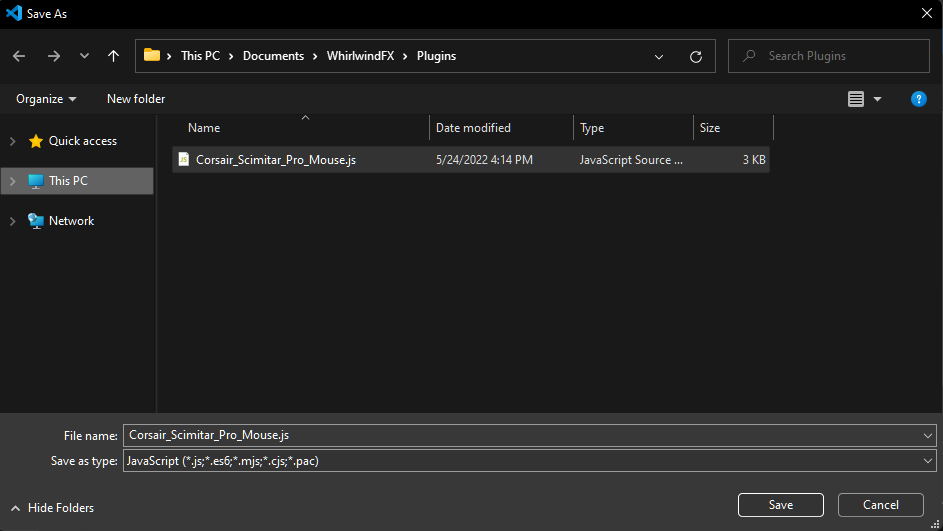Refresh the Plugins folder view
Image resolution: width=943 pixels, height=531 pixels.
tap(696, 56)
